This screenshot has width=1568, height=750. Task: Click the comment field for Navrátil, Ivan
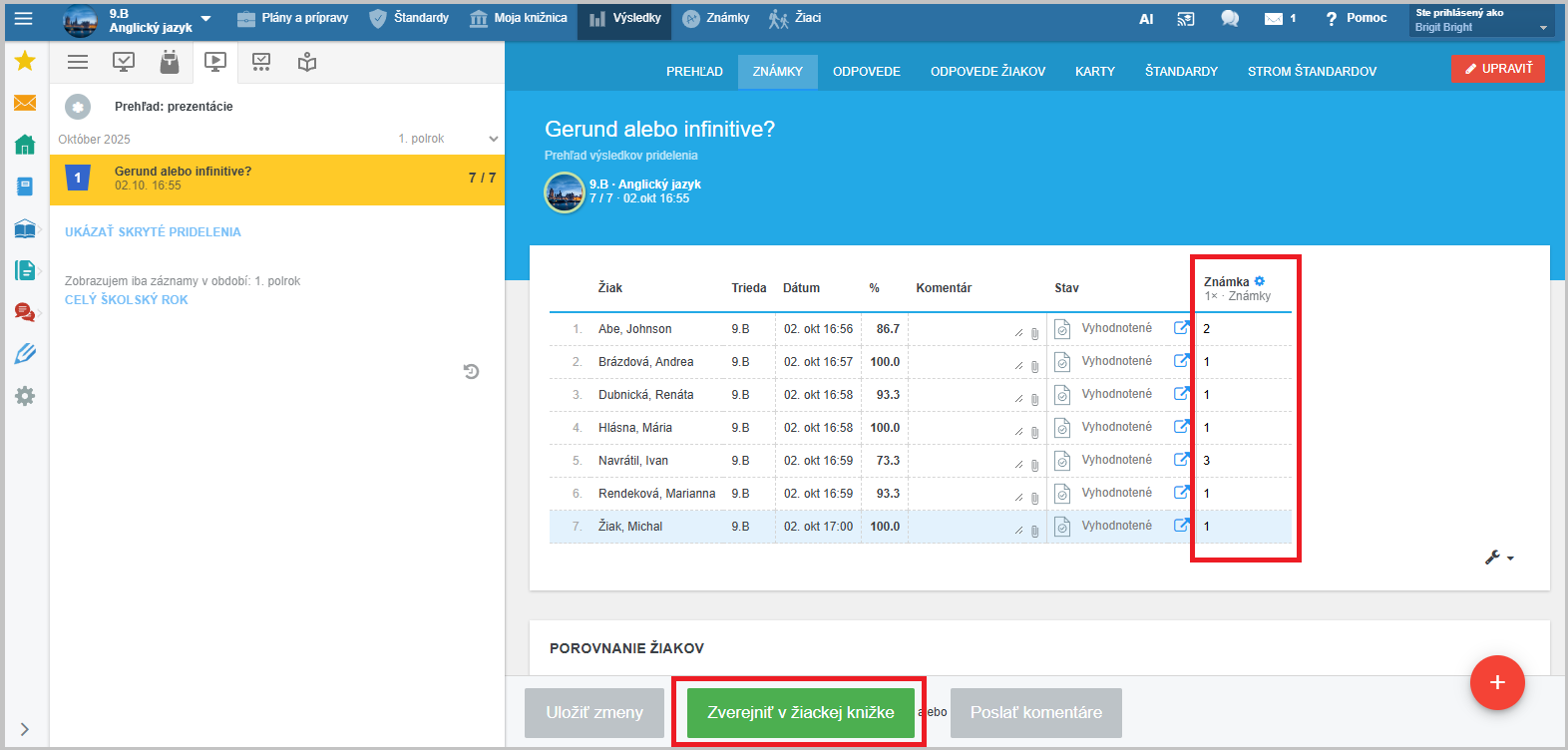click(963, 461)
